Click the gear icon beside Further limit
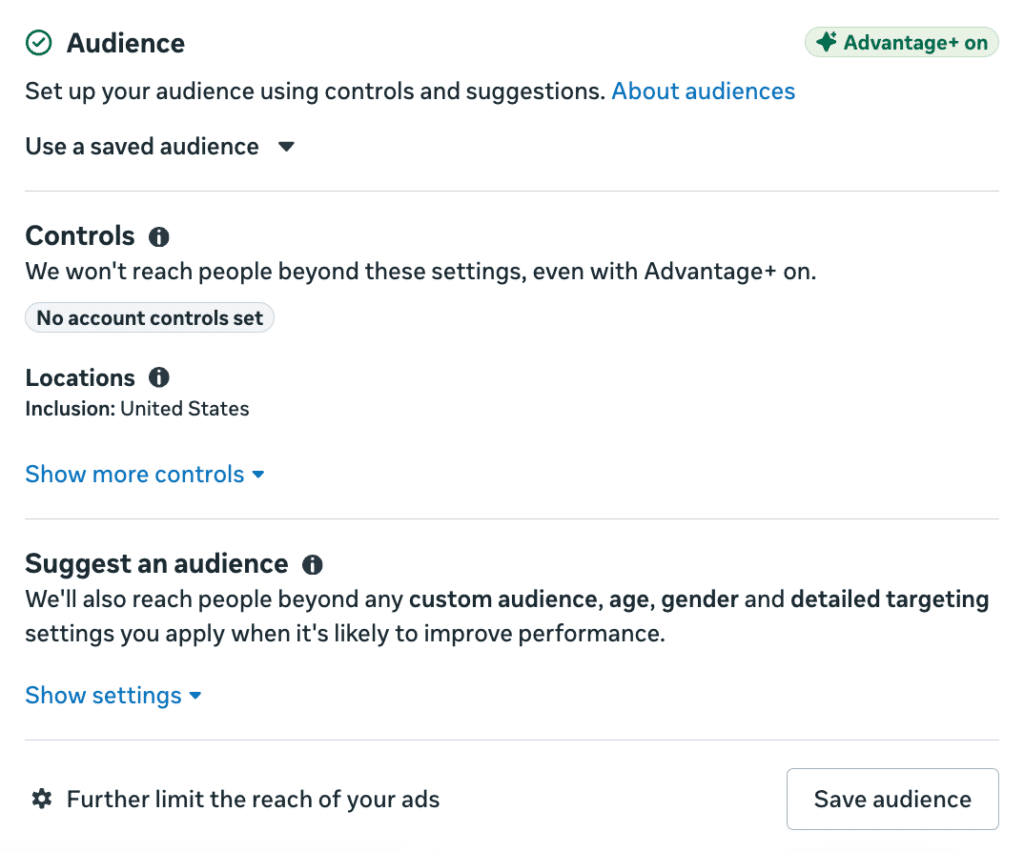 [42, 798]
